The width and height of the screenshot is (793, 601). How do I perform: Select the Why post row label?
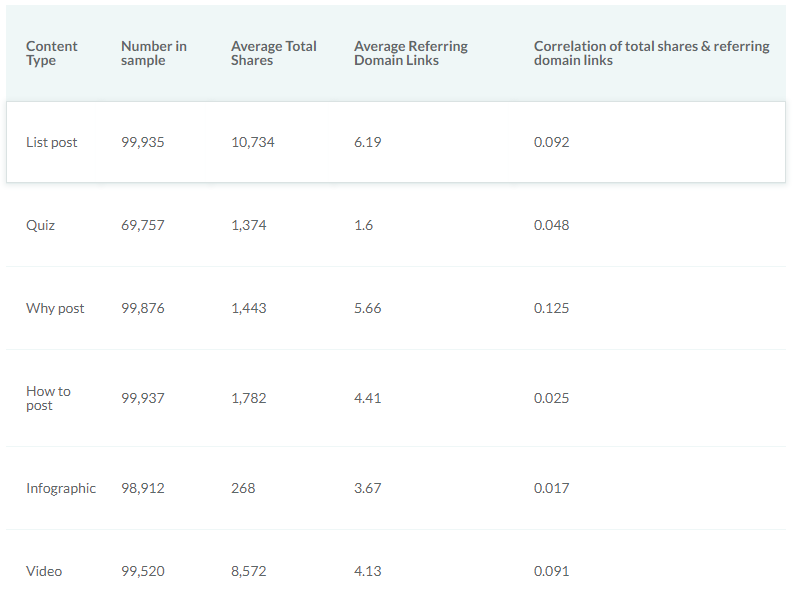click(55, 308)
